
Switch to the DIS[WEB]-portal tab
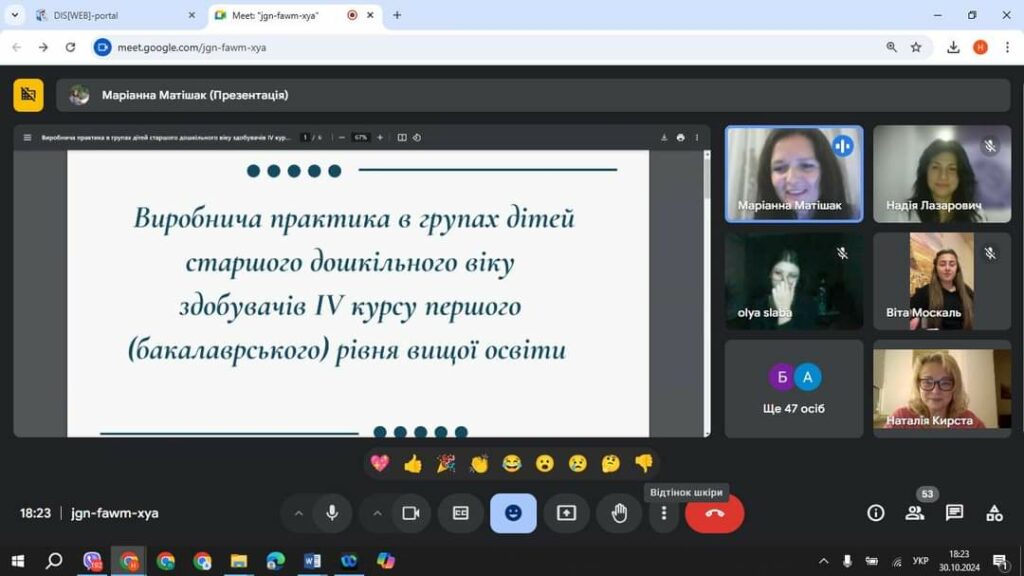110,15
